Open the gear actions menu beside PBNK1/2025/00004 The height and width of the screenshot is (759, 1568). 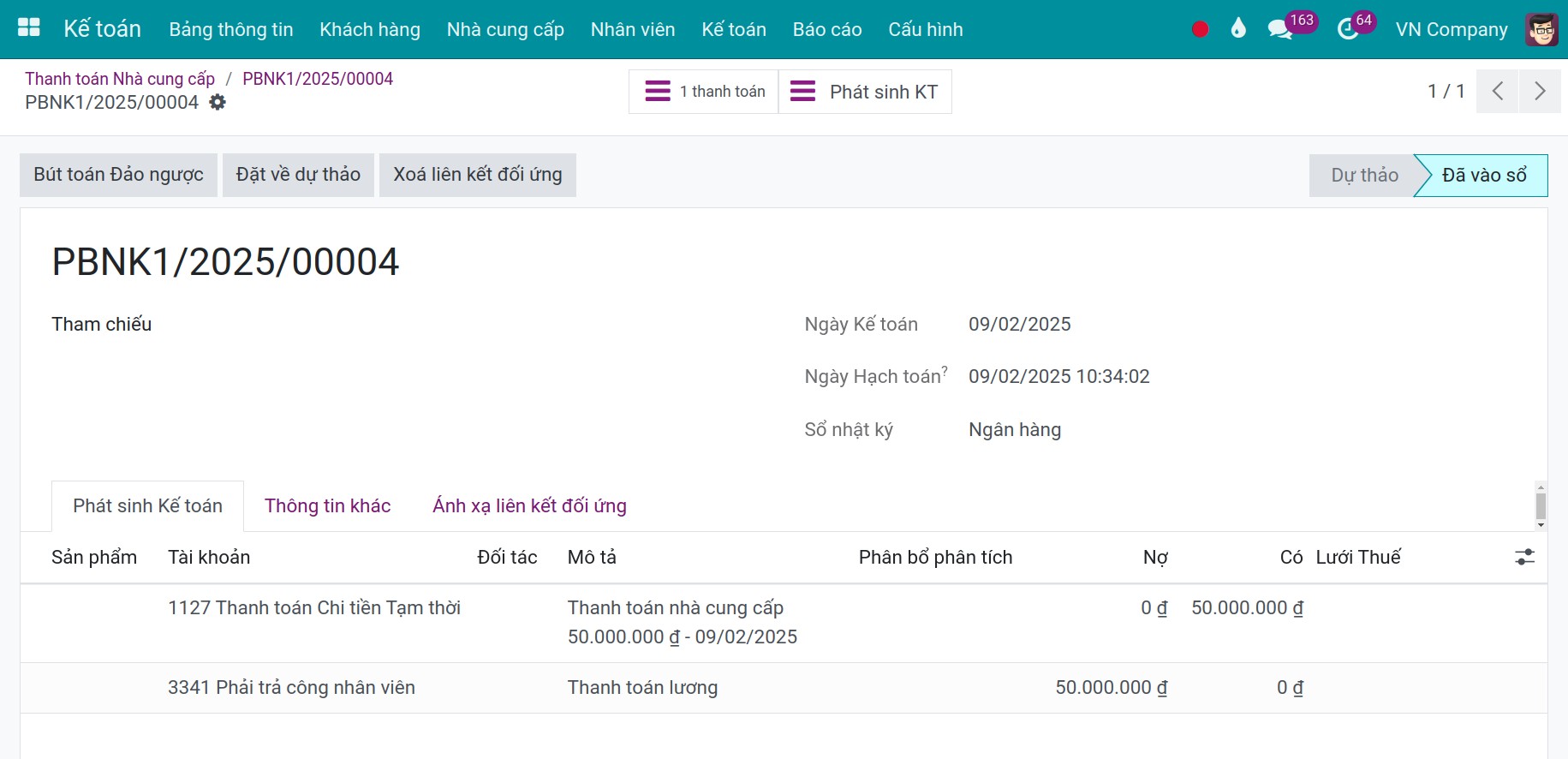tap(218, 102)
